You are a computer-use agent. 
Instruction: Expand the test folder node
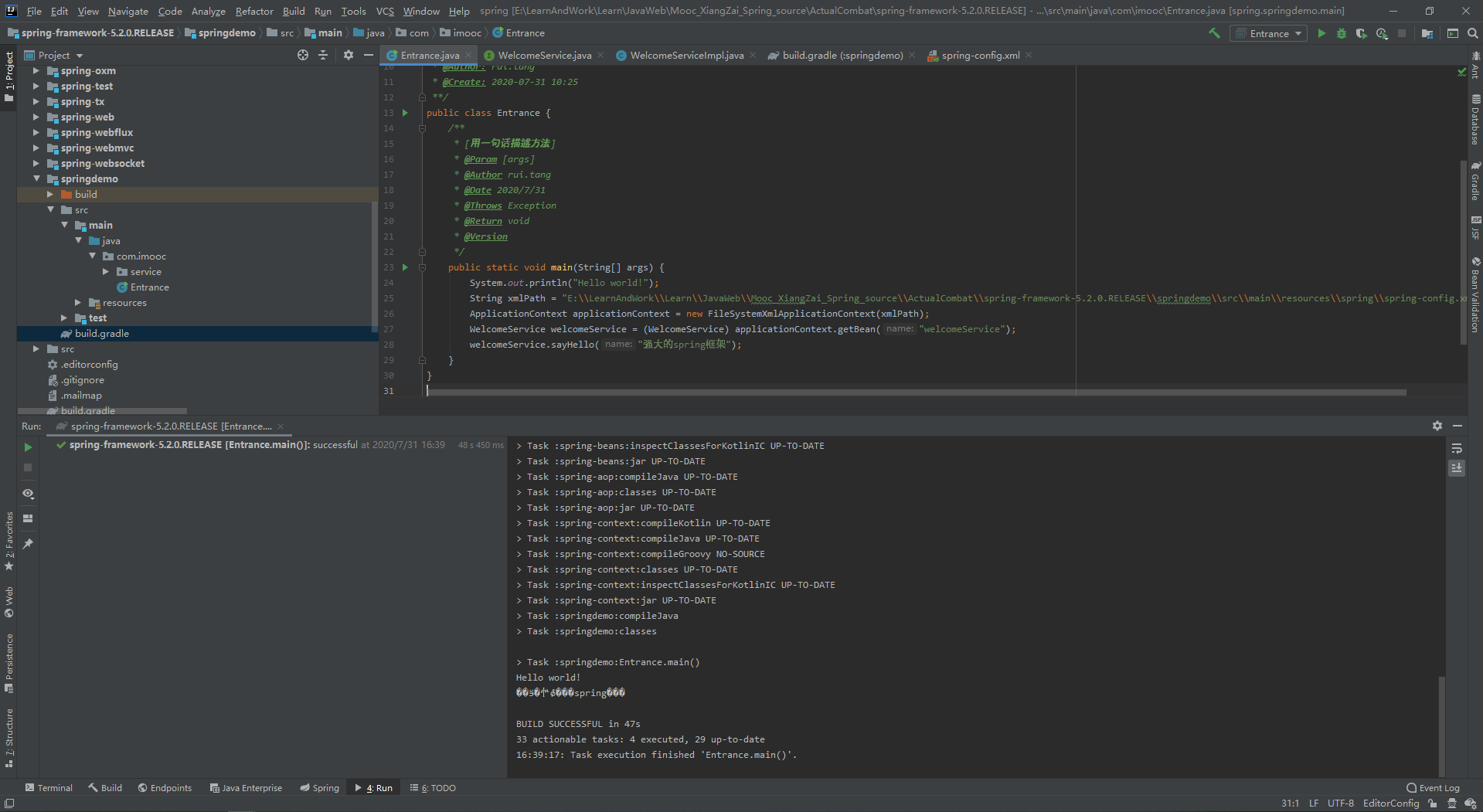tap(63, 318)
